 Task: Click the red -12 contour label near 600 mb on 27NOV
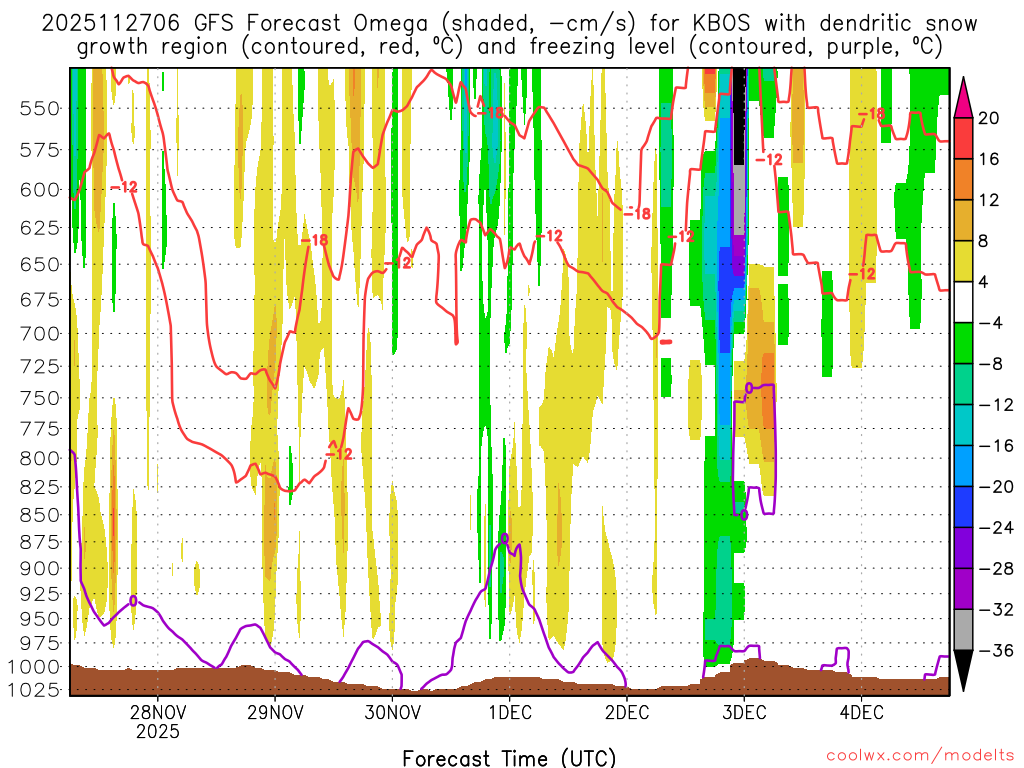point(124,187)
